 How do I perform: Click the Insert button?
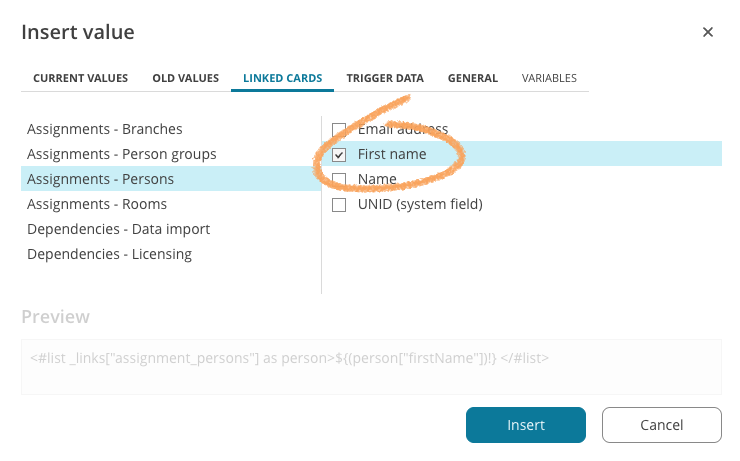click(x=525, y=425)
